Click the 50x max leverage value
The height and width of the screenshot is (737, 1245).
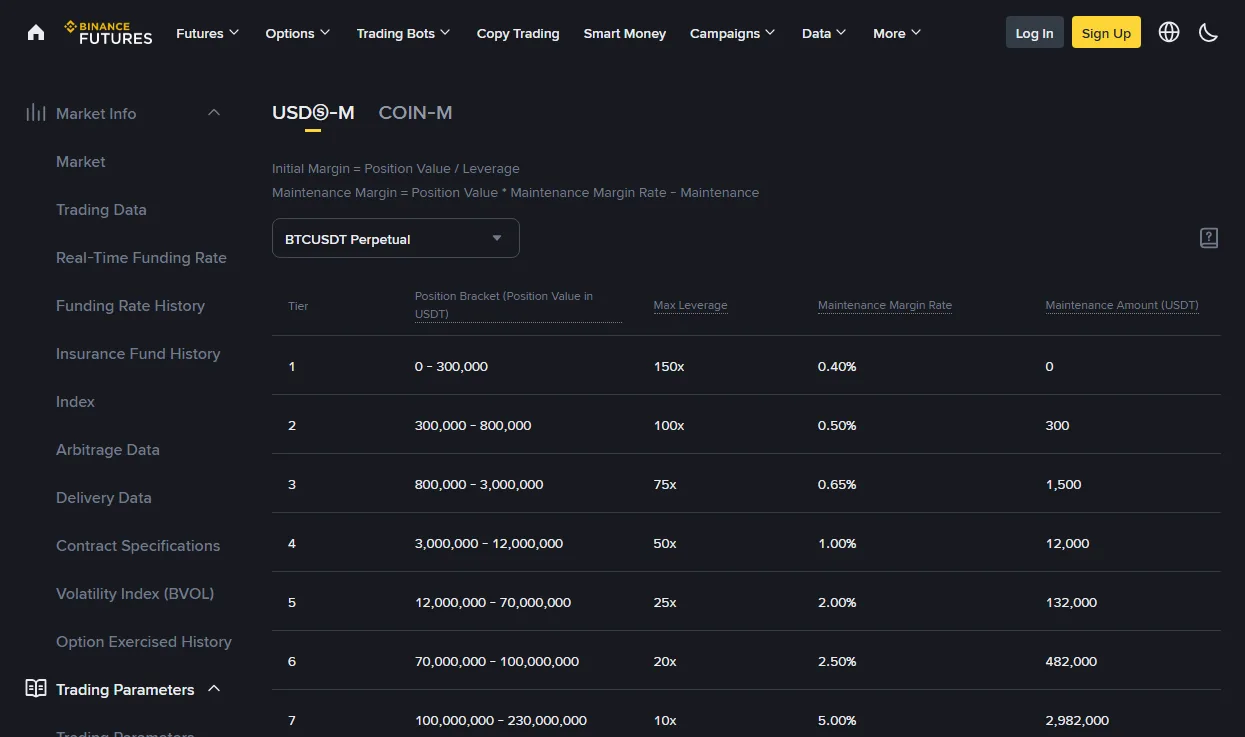[665, 543]
